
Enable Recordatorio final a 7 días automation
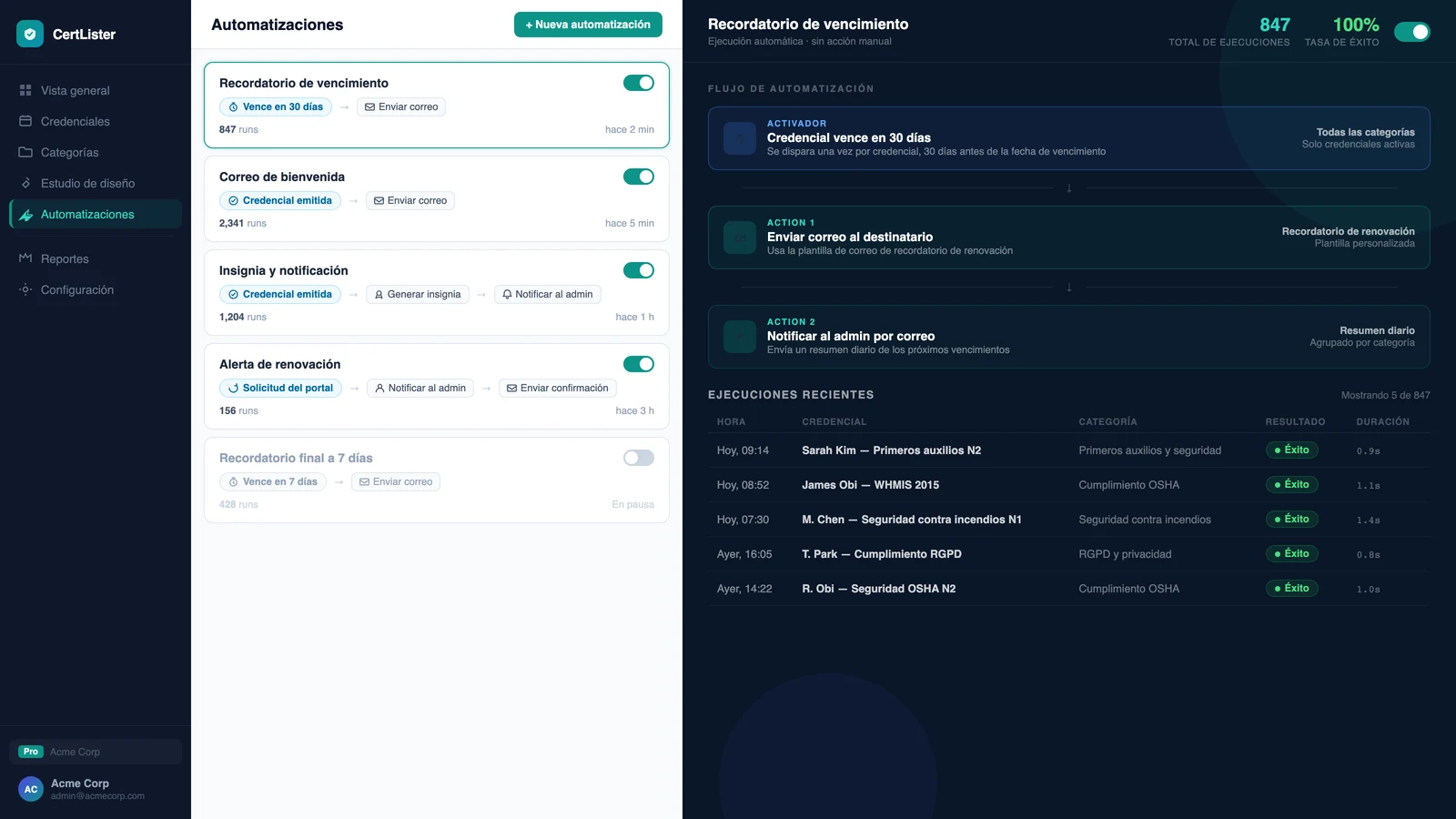[639, 458]
